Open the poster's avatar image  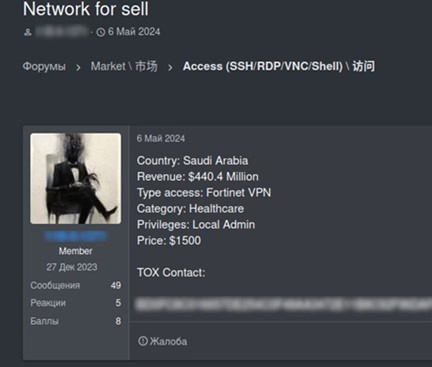(x=76, y=178)
